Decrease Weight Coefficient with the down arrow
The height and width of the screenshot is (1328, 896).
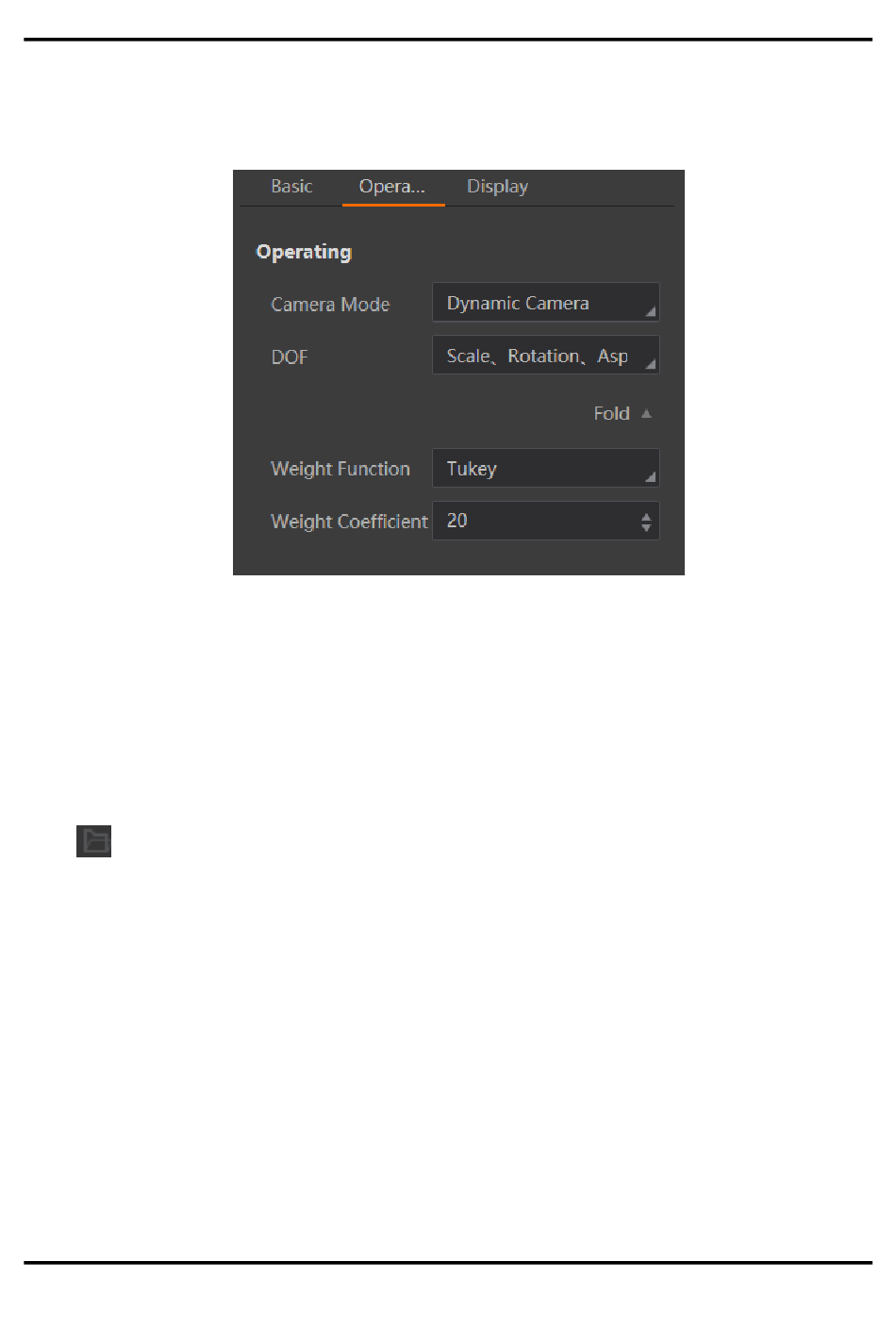click(x=646, y=527)
